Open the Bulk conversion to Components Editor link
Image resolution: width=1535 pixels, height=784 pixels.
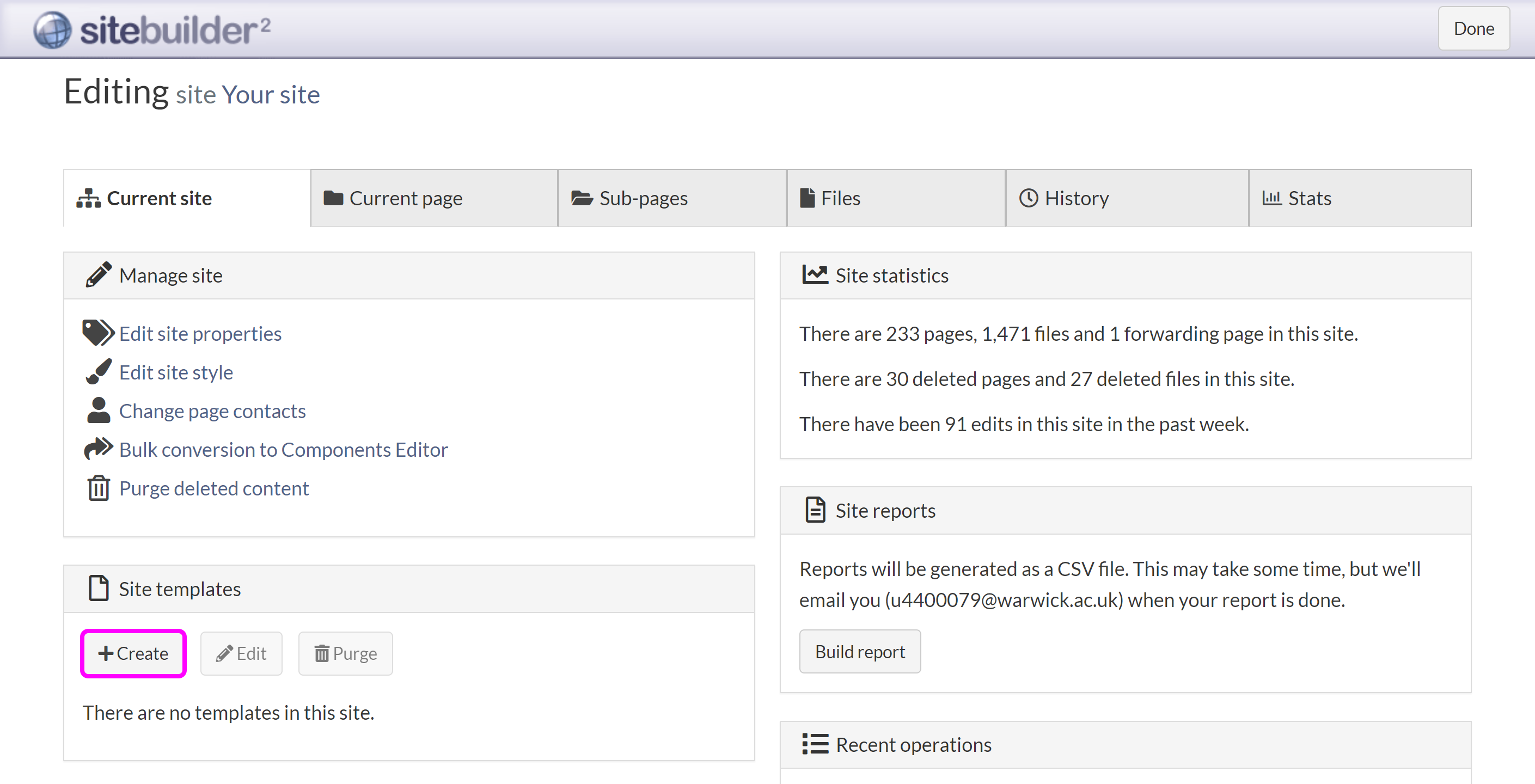click(x=283, y=450)
